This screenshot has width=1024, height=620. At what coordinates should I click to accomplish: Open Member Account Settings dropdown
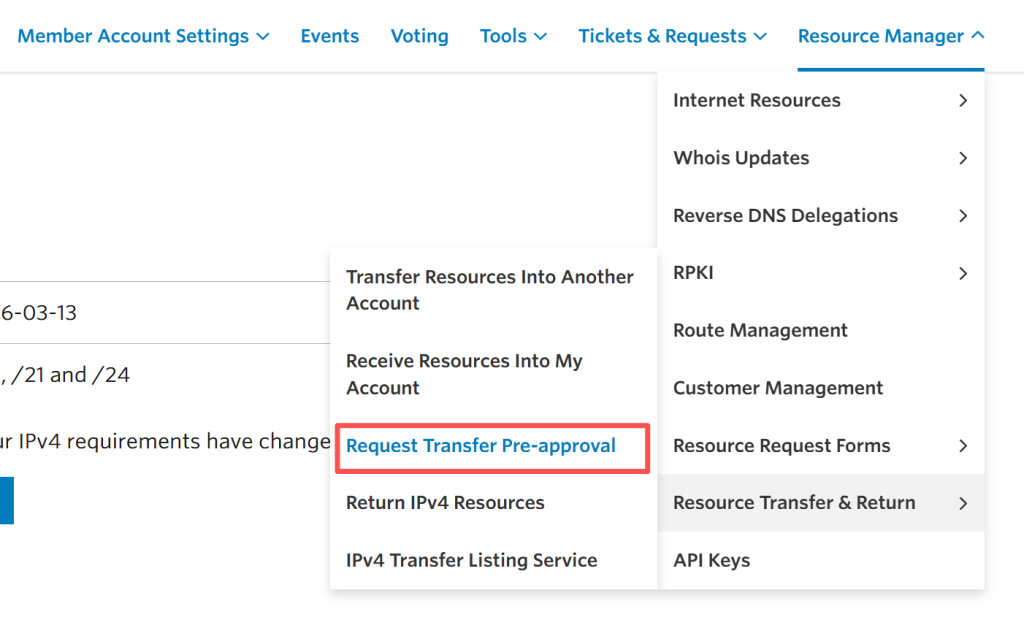143,36
